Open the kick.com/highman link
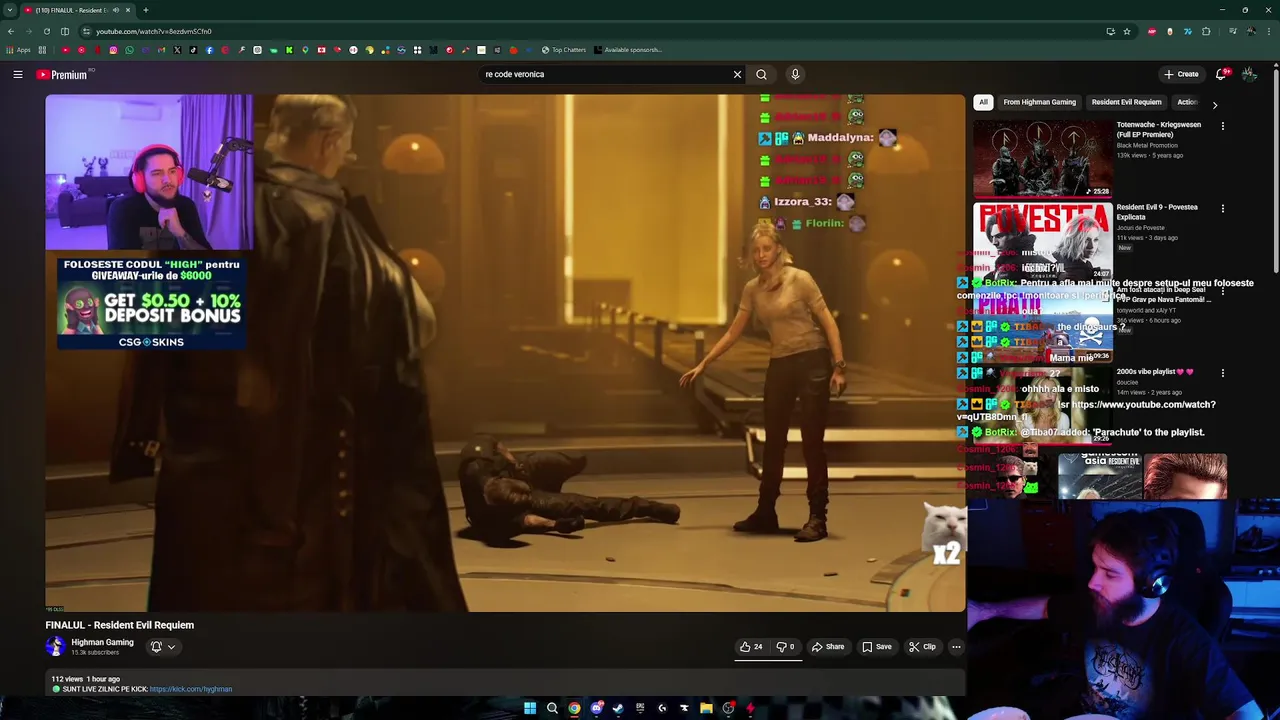The height and width of the screenshot is (720, 1280). click(190, 689)
